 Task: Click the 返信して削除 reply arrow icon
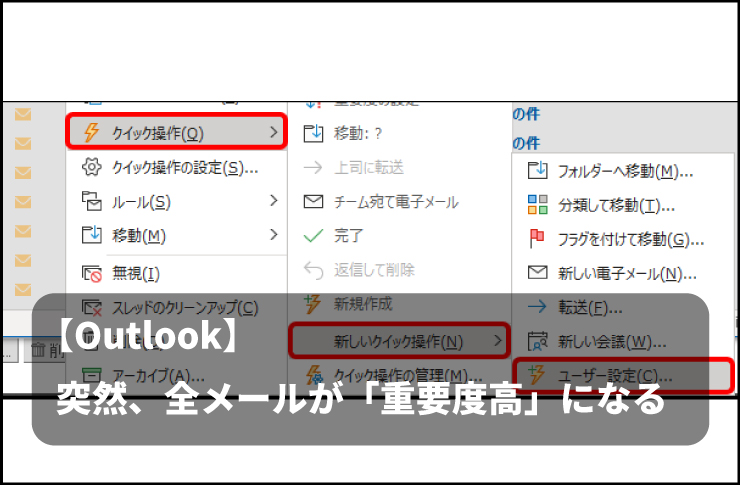pyautogui.click(x=313, y=270)
